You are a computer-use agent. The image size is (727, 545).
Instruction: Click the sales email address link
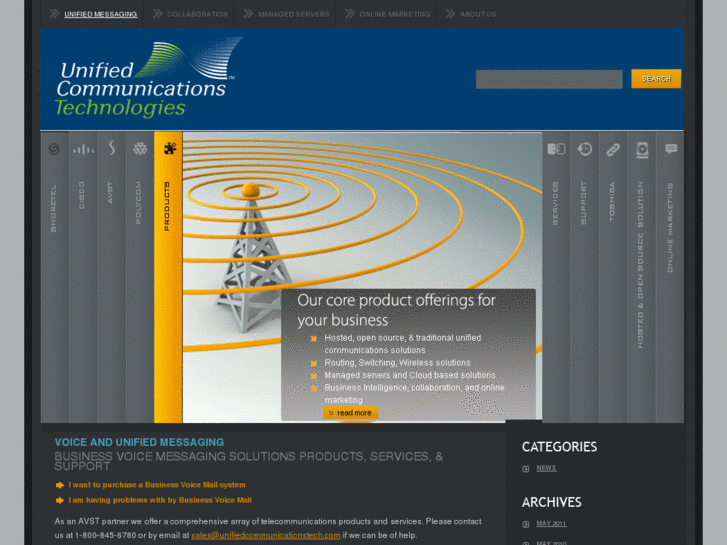coord(266,535)
